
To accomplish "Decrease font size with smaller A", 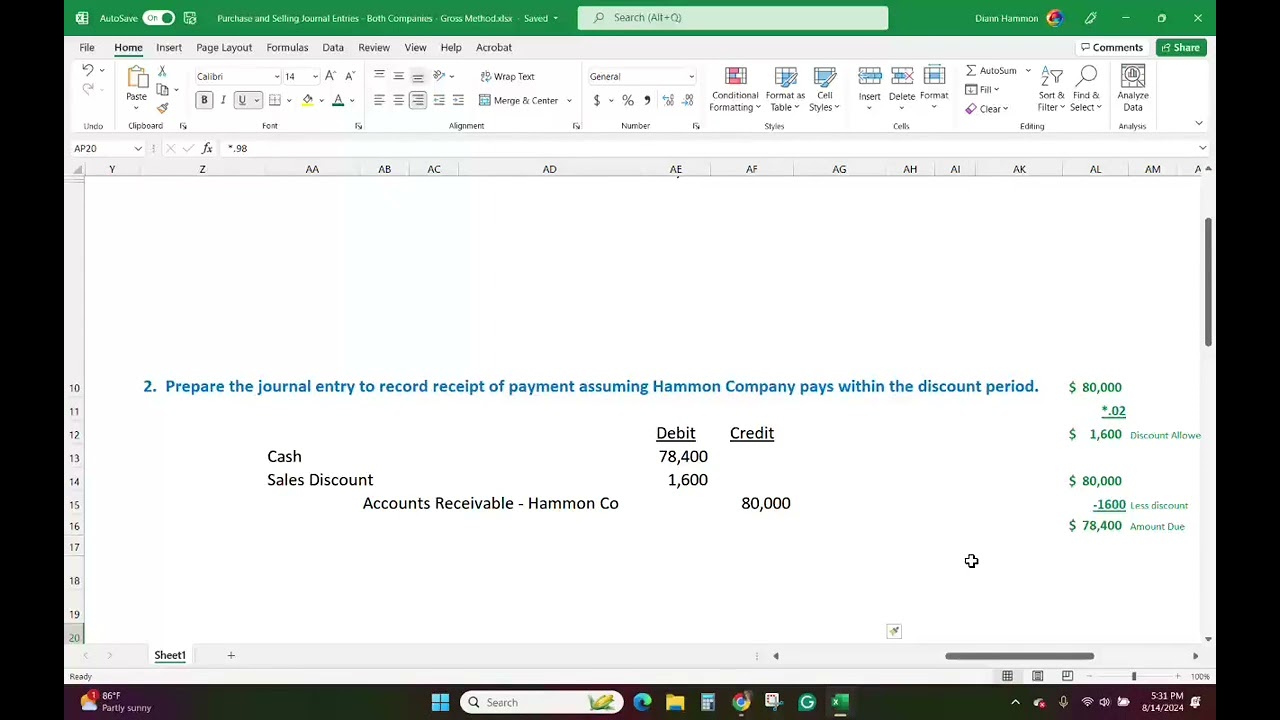I will (x=349, y=76).
